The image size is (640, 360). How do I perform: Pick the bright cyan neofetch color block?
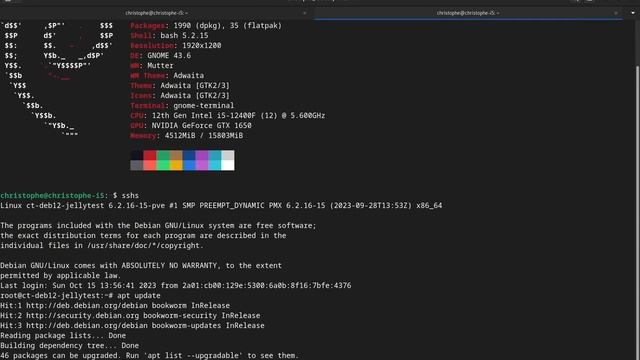pyautogui.click(x=215, y=165)
